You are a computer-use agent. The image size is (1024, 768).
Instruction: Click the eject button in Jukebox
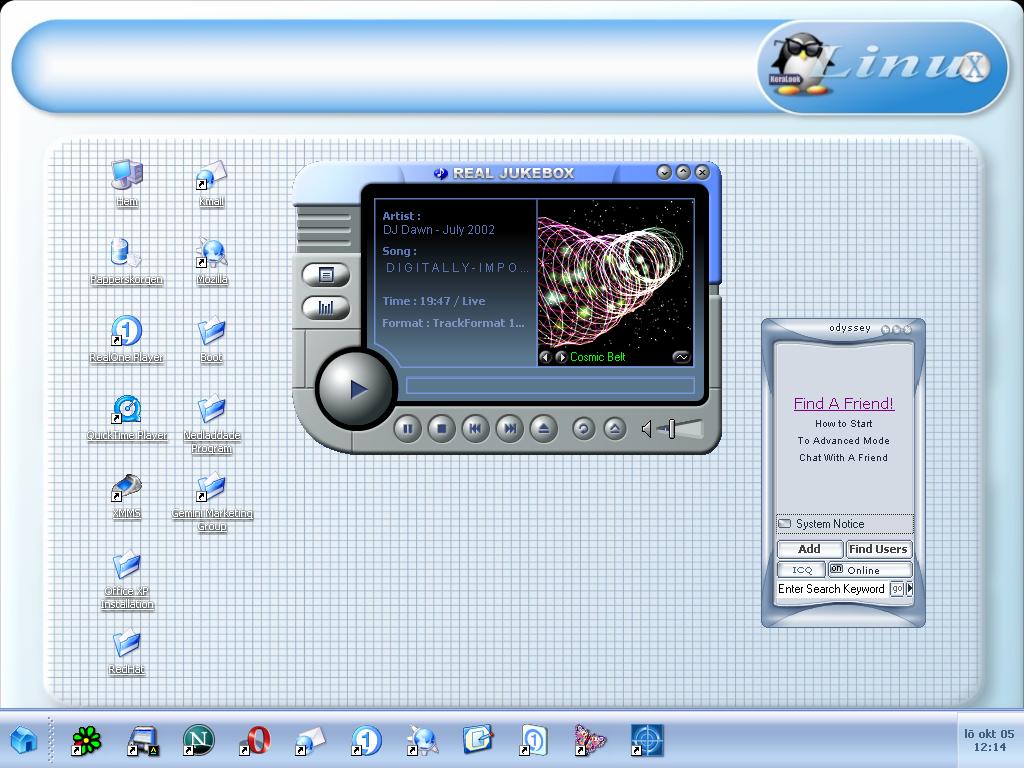click(543, 428)
